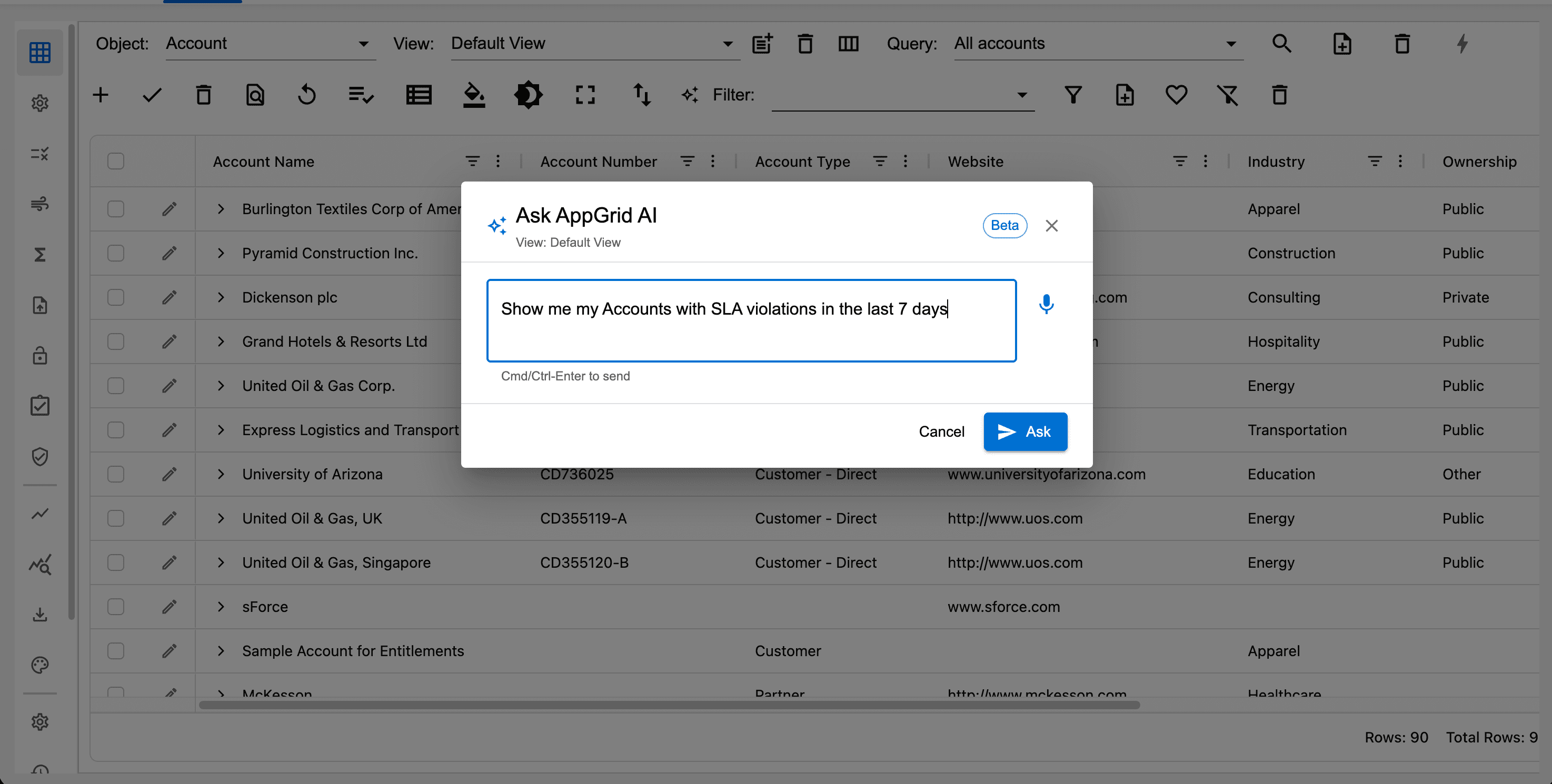The image size is (1552, 784).
Task: Click the AI sparkle icon beside Filter
Action: point(690,95)
